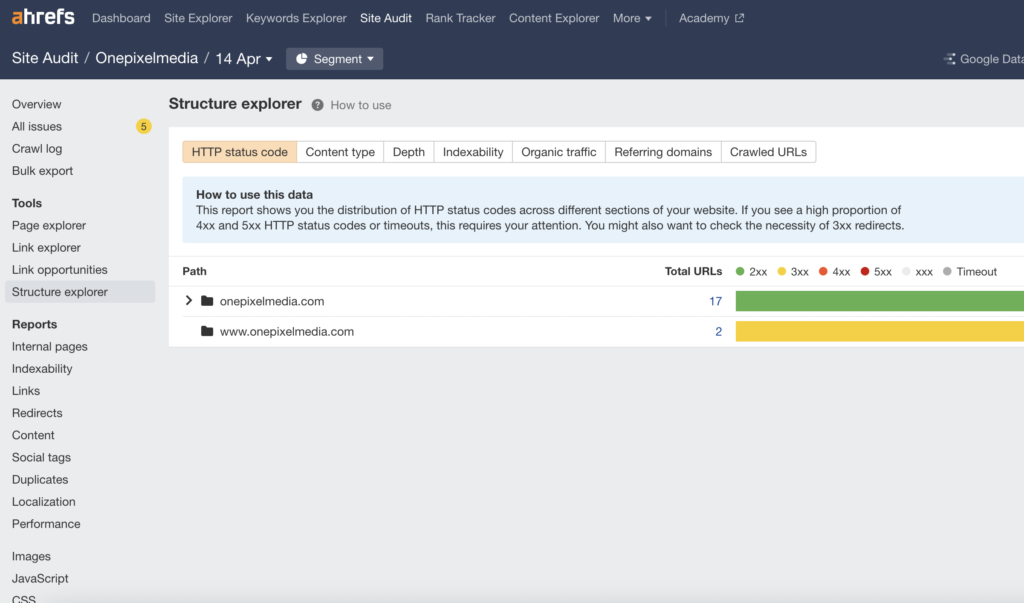Open the Crawled URLs tab
This screenshot has width=1024, height=603.
pyautogui.click(x=768, y=152)
